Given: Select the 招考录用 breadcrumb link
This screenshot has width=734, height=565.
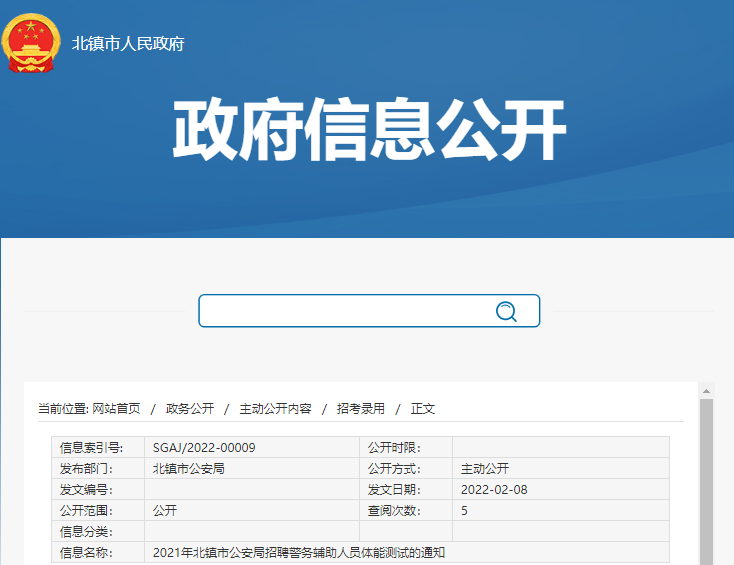Looking at the screenshot, I should click(x=360, y=409).
